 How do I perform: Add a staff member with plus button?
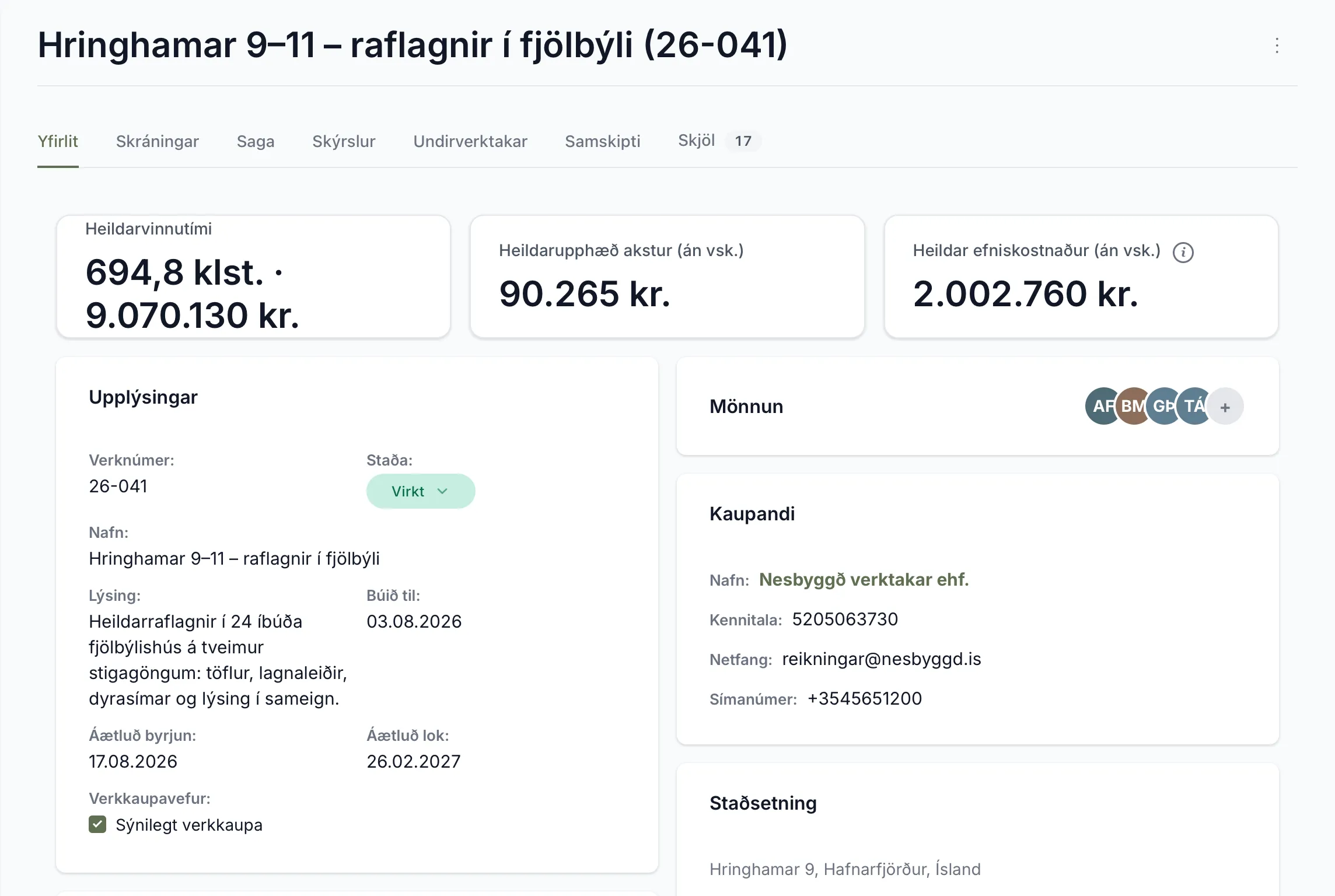[x=1225, y=407]
